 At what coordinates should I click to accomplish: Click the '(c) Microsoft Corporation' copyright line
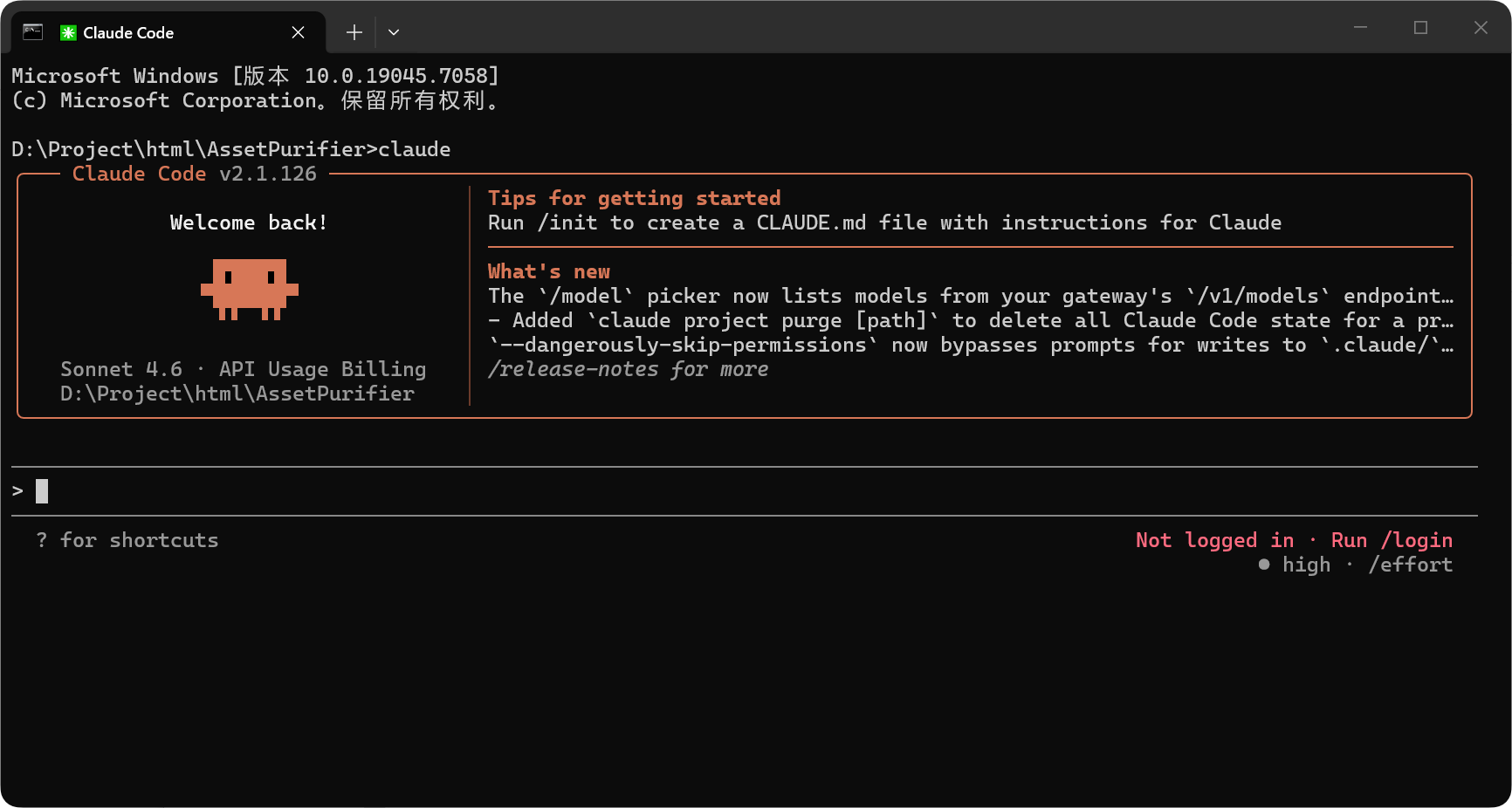pos(256,100)
